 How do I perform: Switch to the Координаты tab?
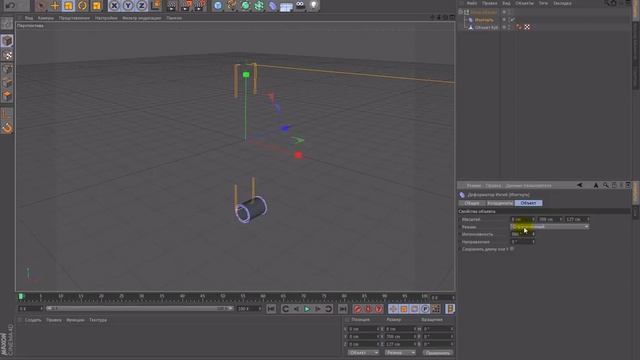[500, 203]
